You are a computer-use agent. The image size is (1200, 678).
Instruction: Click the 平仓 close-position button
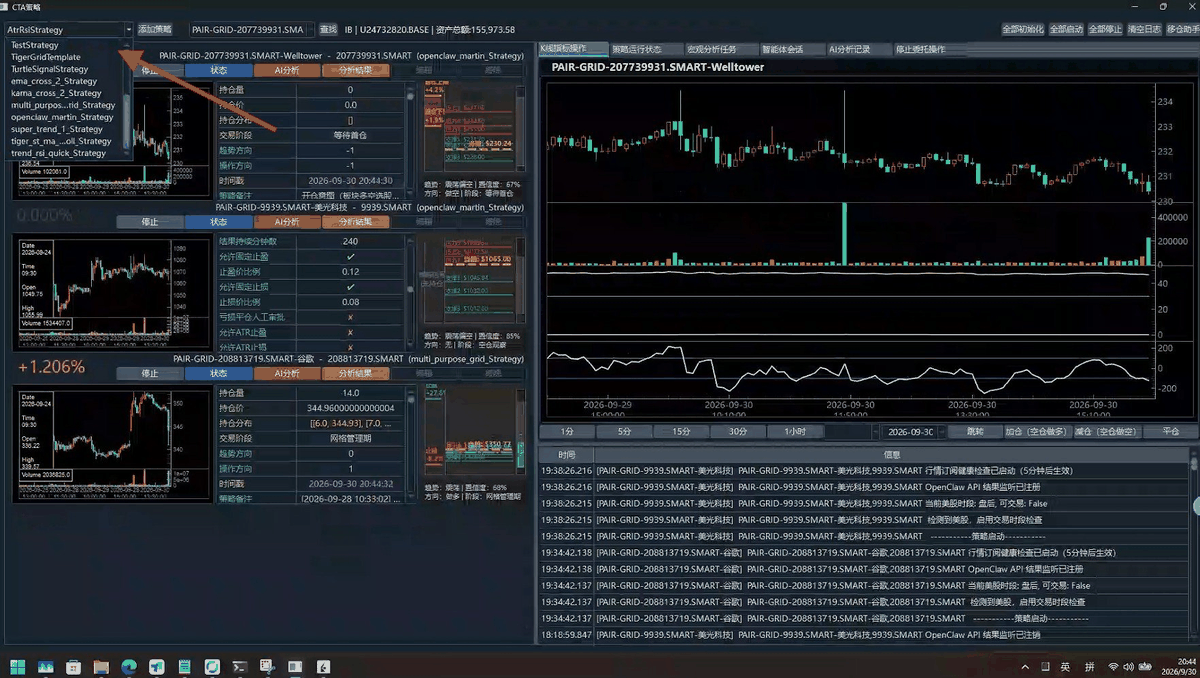[x=1171, y=432]
